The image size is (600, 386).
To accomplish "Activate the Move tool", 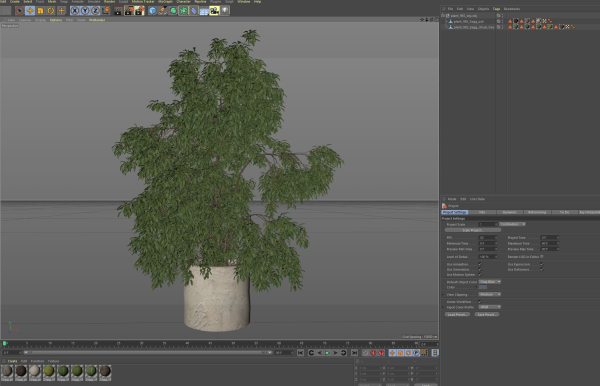I will click(30, 11).
